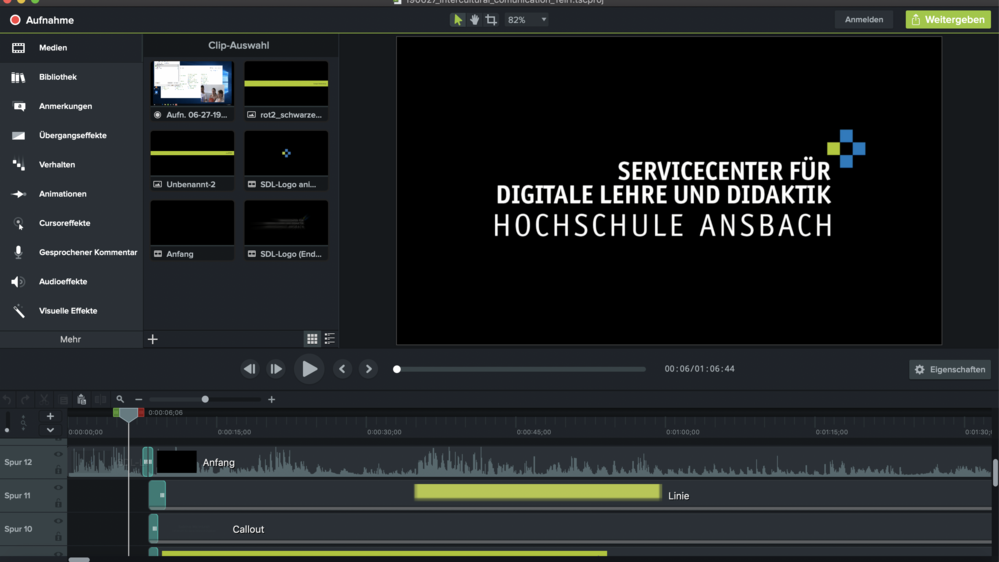999x562 pixels.
Task: Click the redo arrow in timeline toolbar
Action: (25, 400)
